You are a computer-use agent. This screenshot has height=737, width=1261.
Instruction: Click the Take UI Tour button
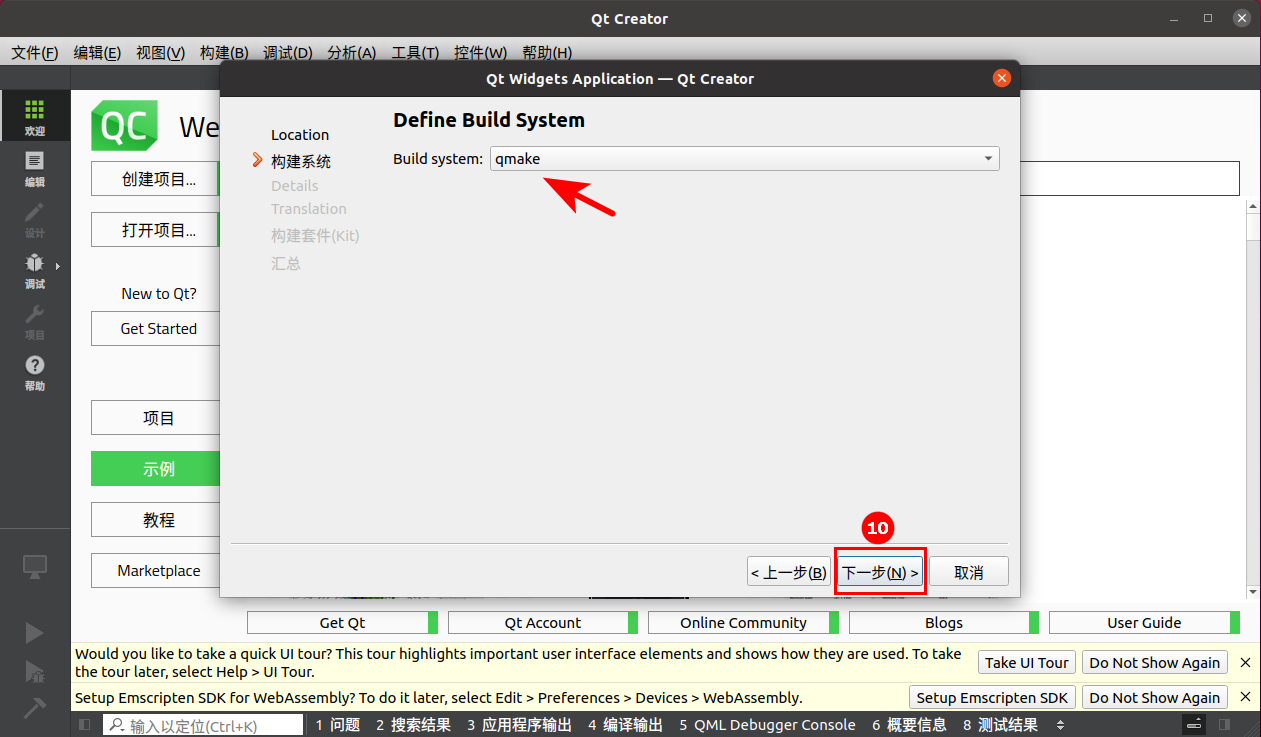tap(1026, 662)
